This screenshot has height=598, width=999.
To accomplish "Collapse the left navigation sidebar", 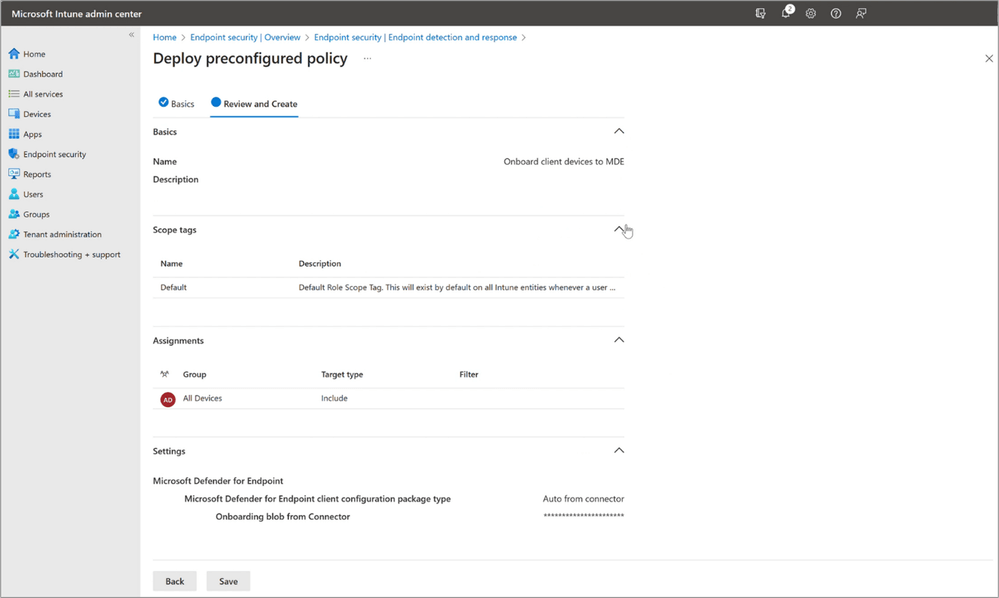I will coord(131,34).
